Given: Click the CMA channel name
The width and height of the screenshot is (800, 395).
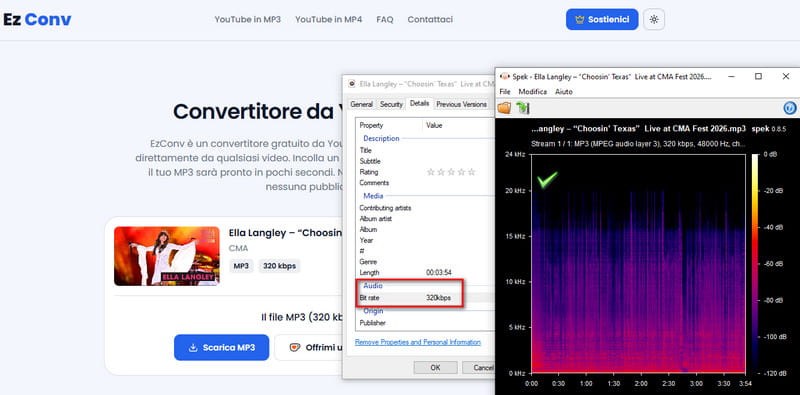Looking at the screenshot, I should click(x=238, y=249).
